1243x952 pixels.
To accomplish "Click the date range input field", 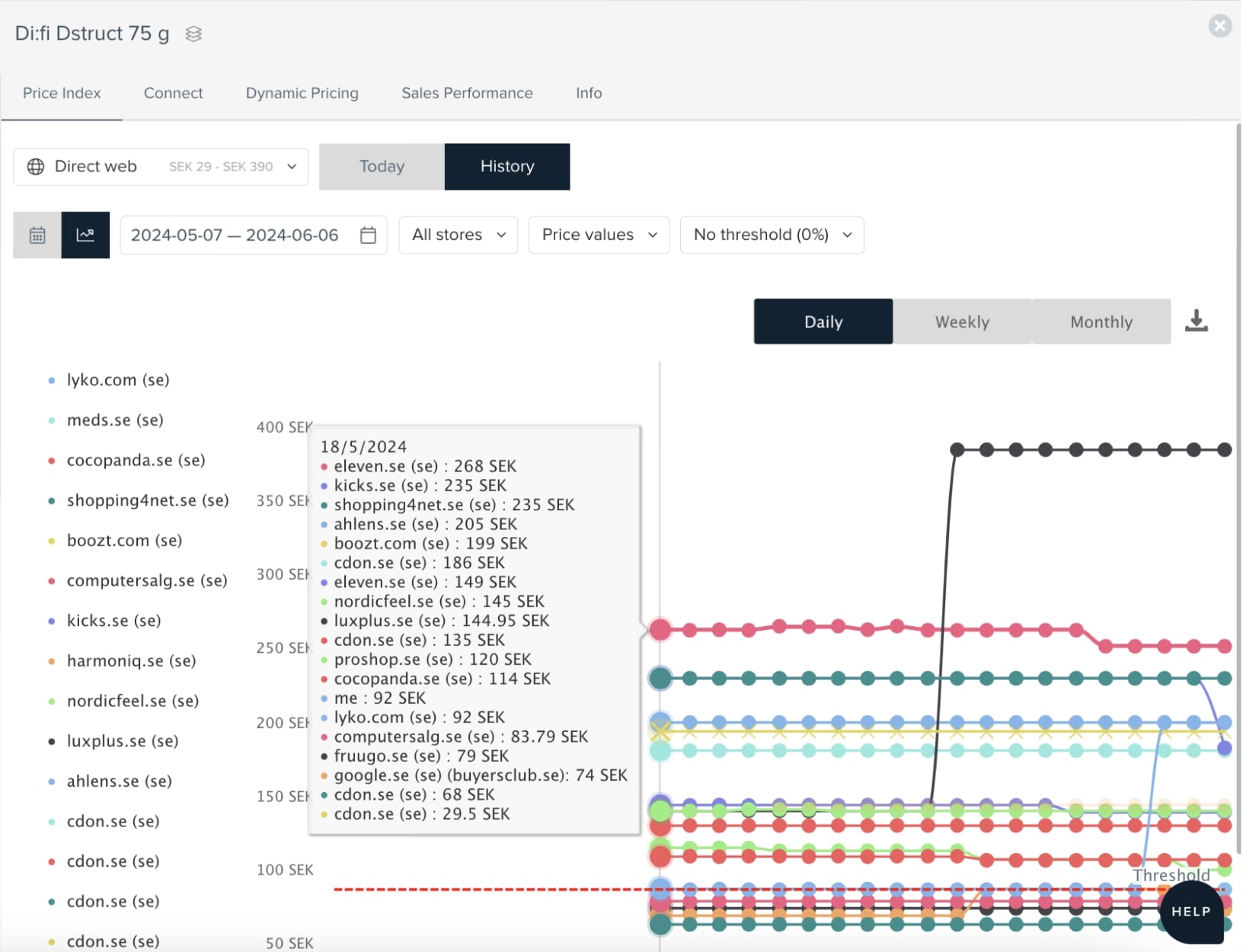I will pos(235,235).
